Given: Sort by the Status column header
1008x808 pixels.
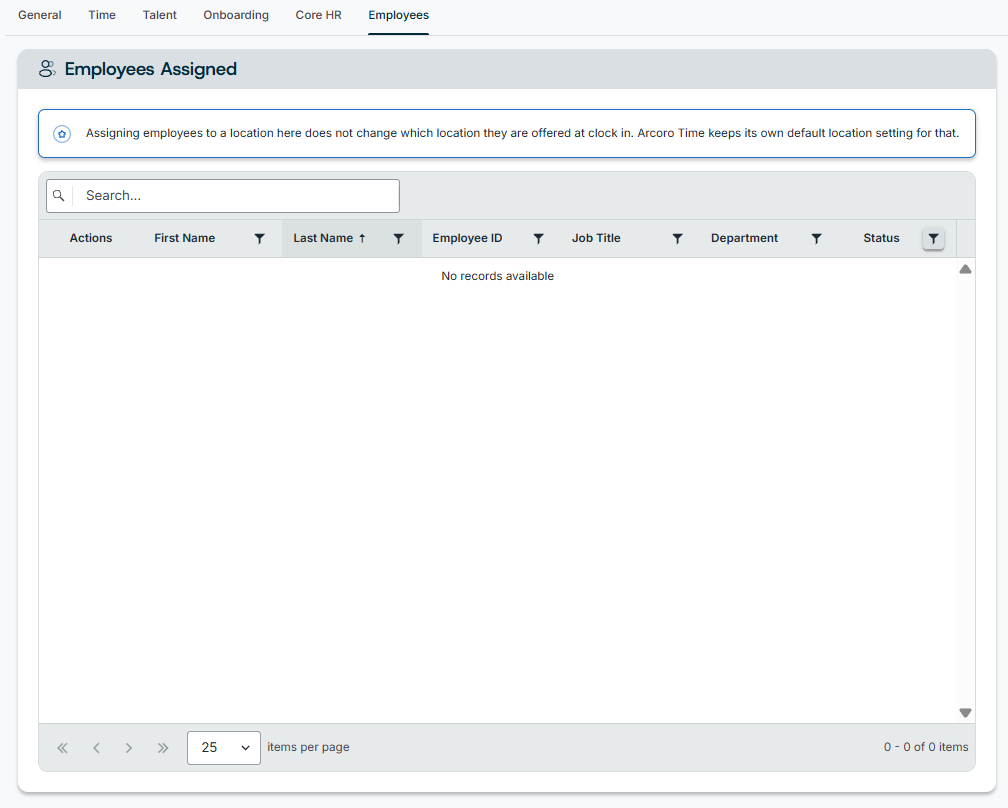Looking at the screenshot, I should tap(881, 238).
